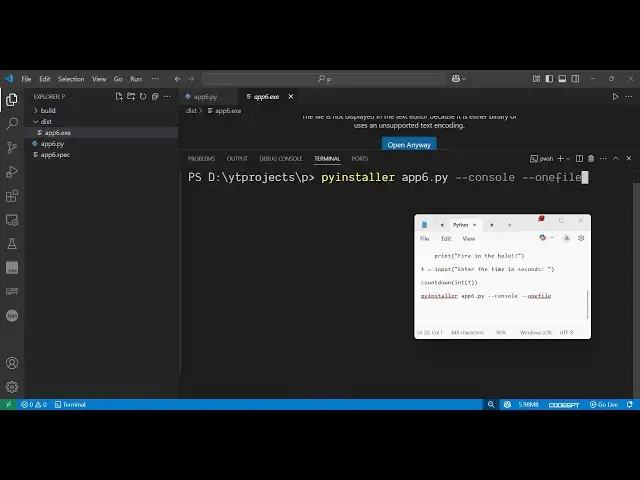Click the Go Live status button

point(604,404)
